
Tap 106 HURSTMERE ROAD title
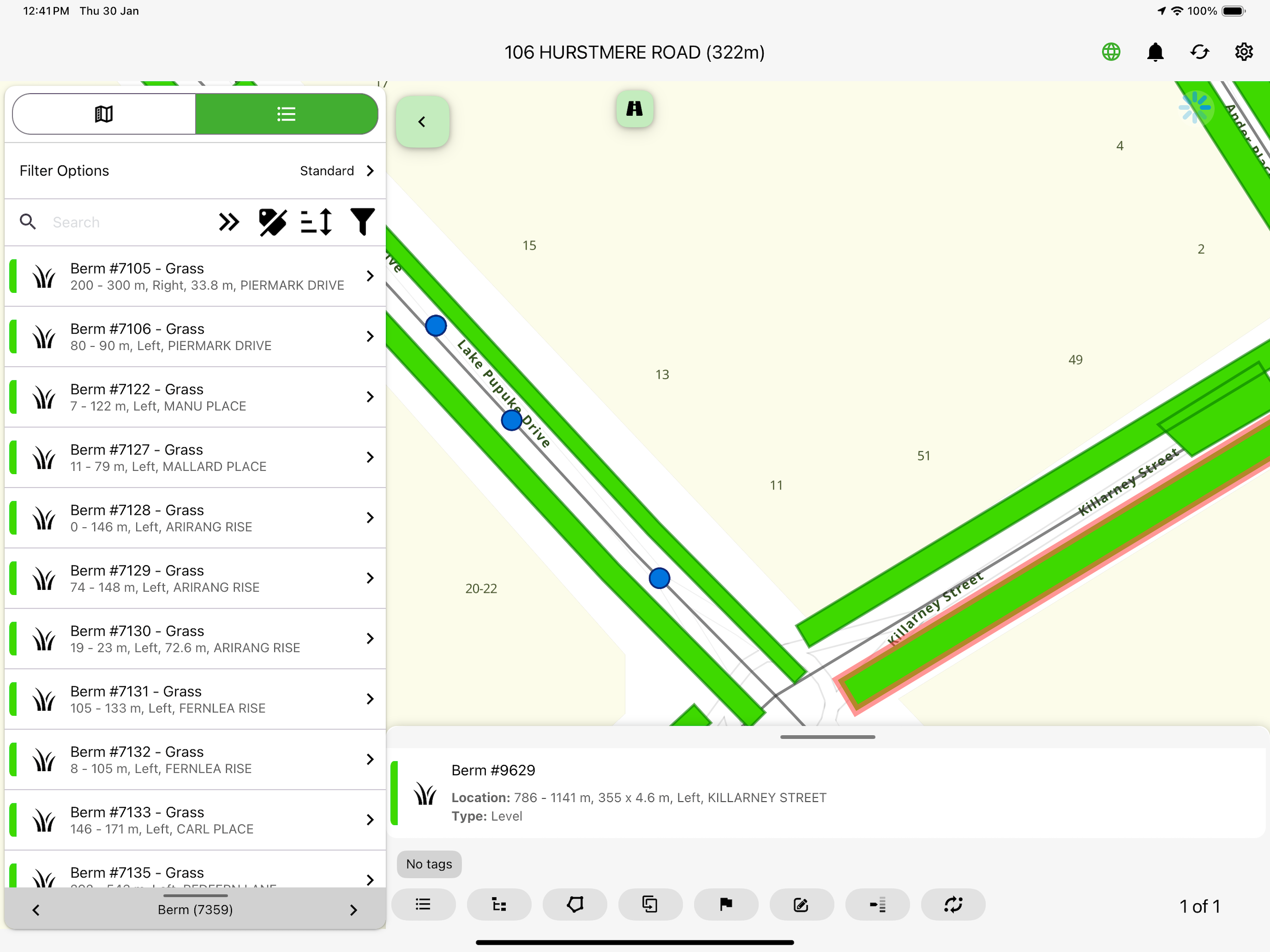coord(635,52)
